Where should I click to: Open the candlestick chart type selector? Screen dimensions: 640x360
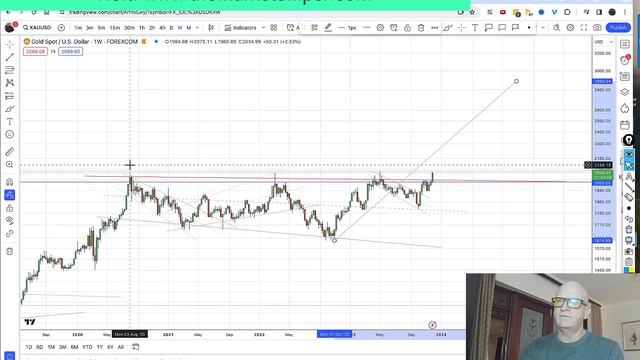(211, 28)
